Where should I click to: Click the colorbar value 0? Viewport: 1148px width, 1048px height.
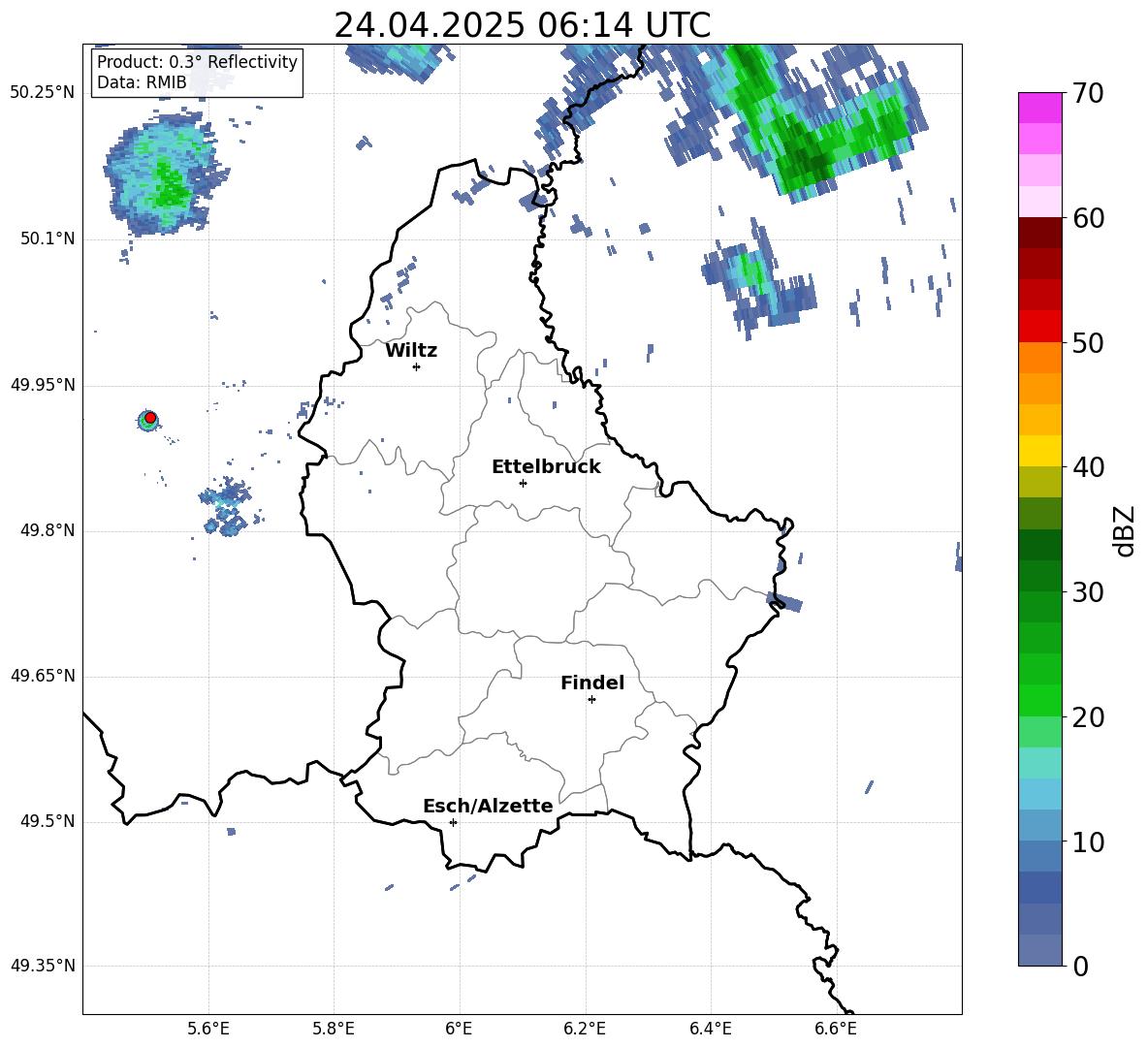coord(1081,967)
